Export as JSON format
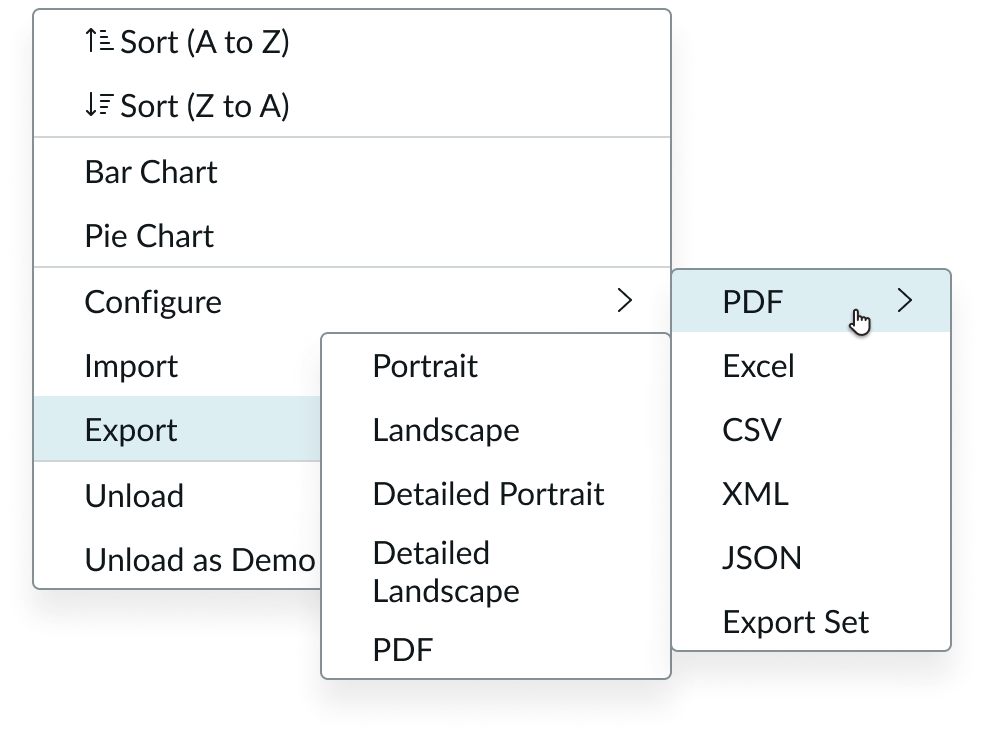The image size is (984, 736). click(811, 558)
